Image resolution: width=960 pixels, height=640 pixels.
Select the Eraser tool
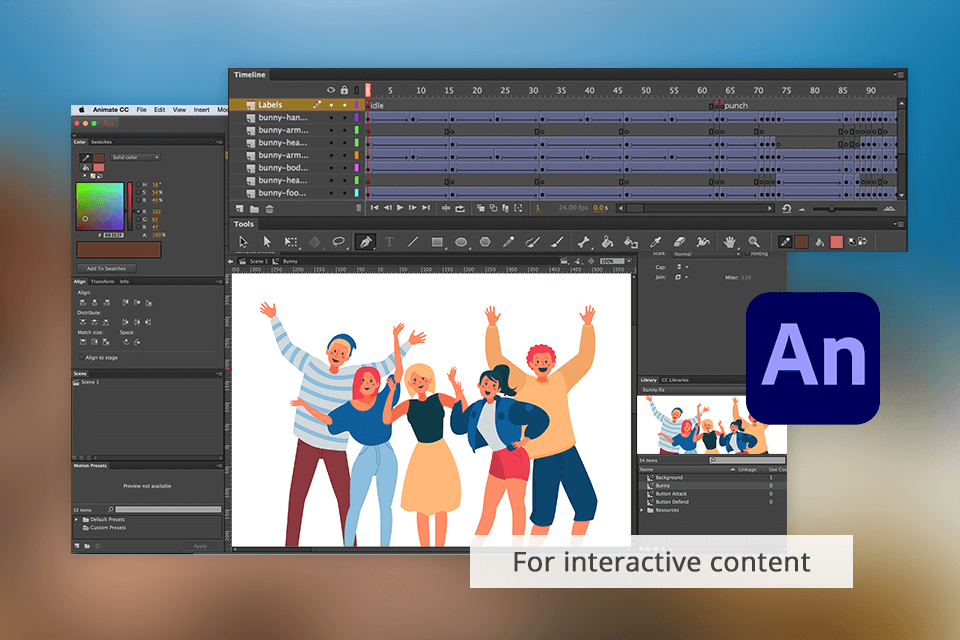coord(679,242)
